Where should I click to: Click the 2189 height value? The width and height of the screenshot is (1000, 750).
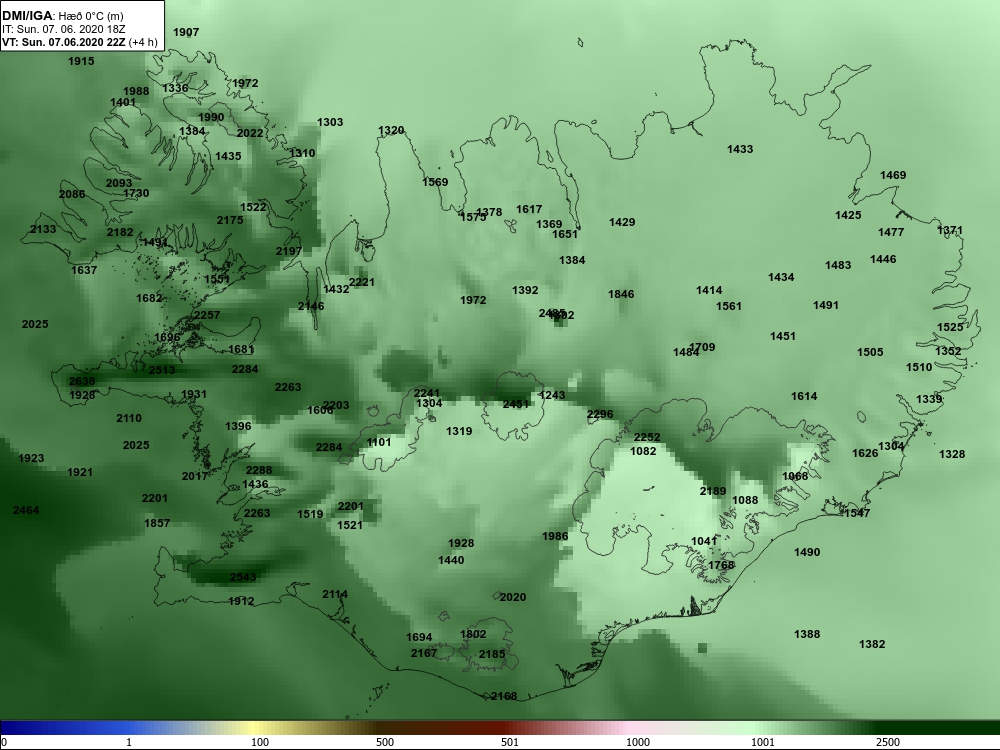tap(713, 491)
